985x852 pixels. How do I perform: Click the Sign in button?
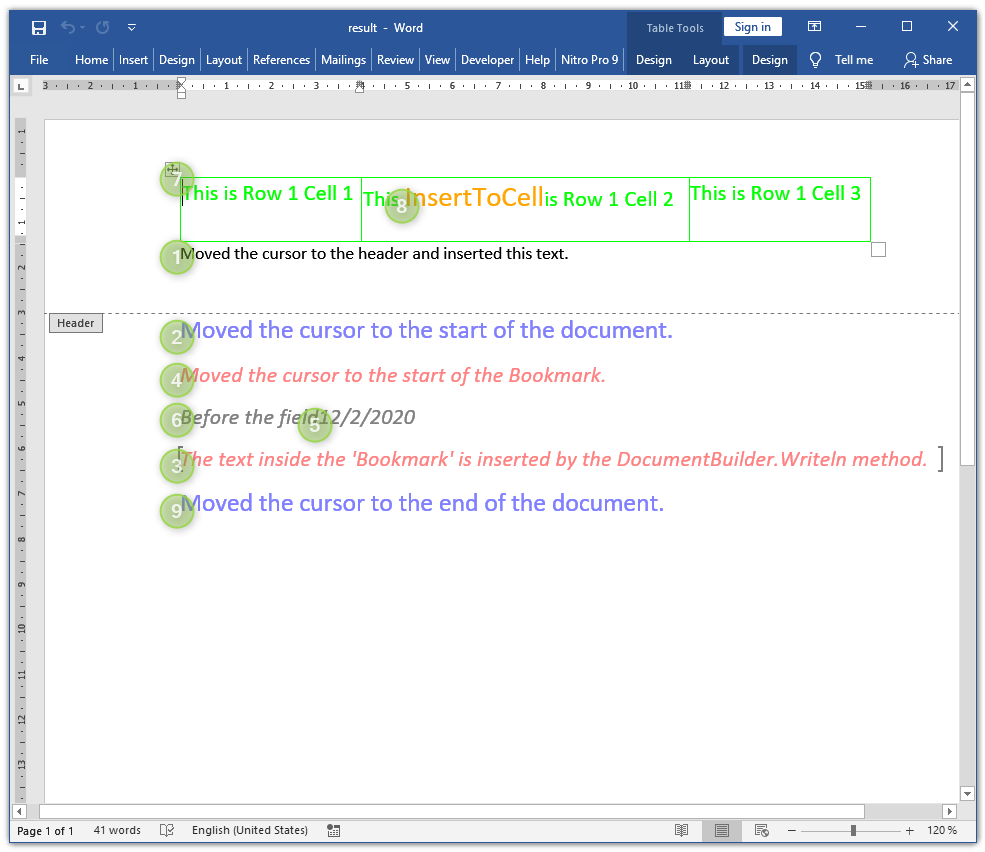(752, 27)
